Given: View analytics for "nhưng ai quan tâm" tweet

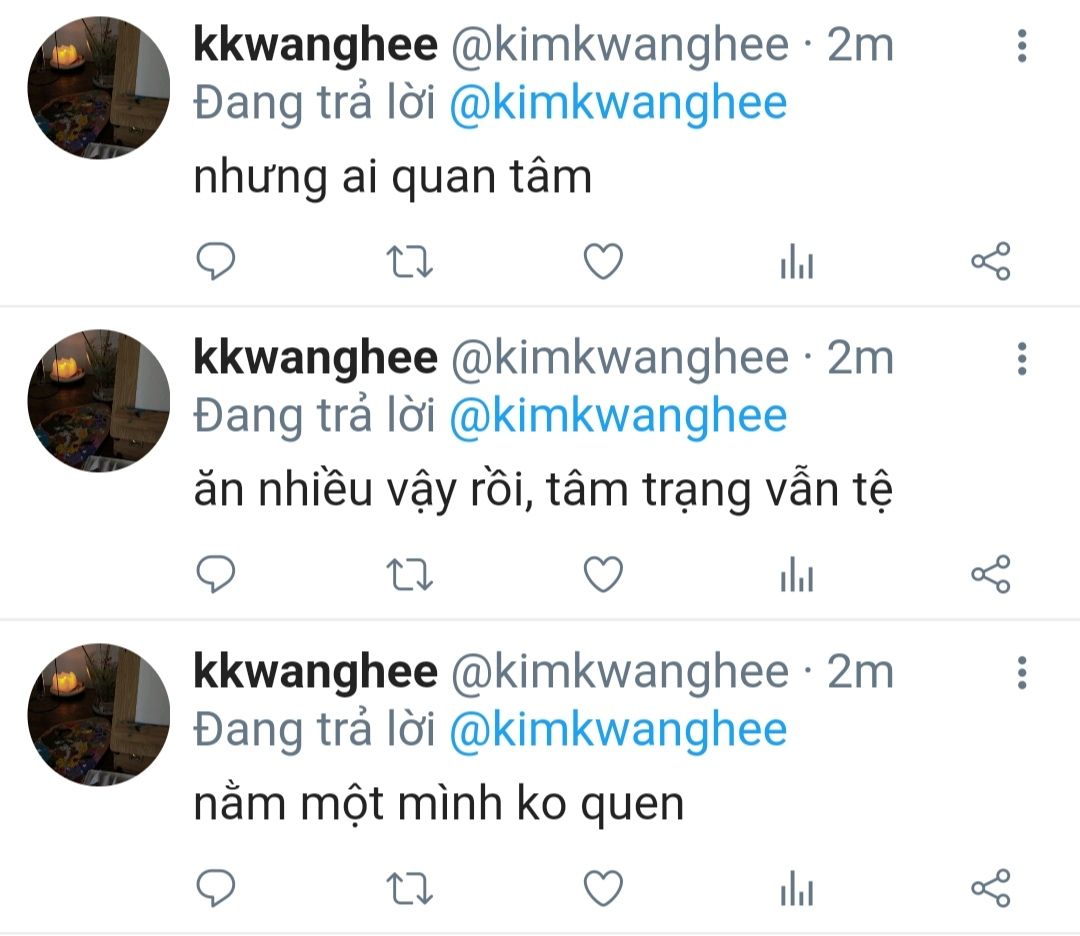Looking at the screenshot, I should click(797, 262).
